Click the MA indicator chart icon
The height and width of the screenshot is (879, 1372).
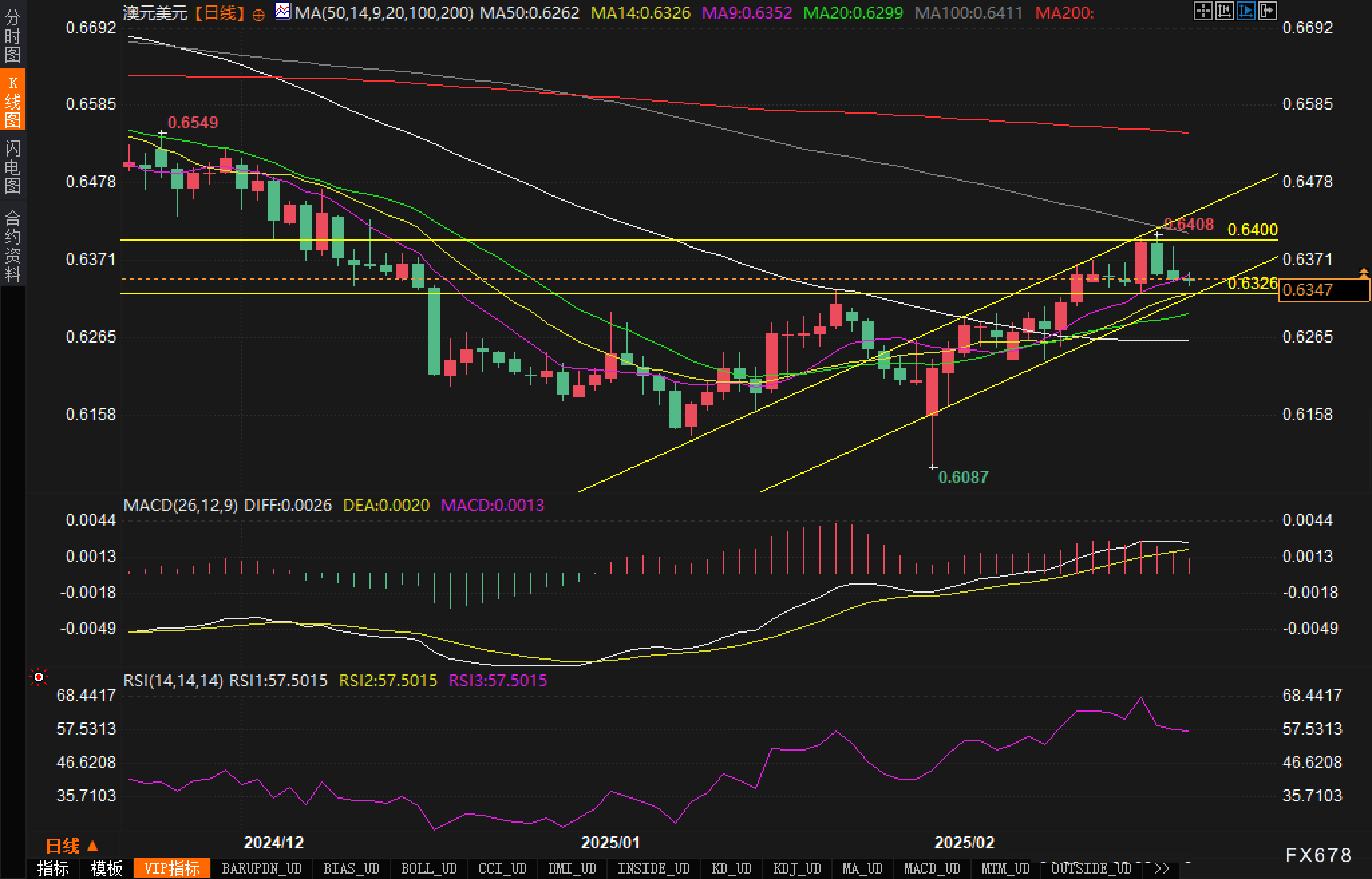coord(283,11)
